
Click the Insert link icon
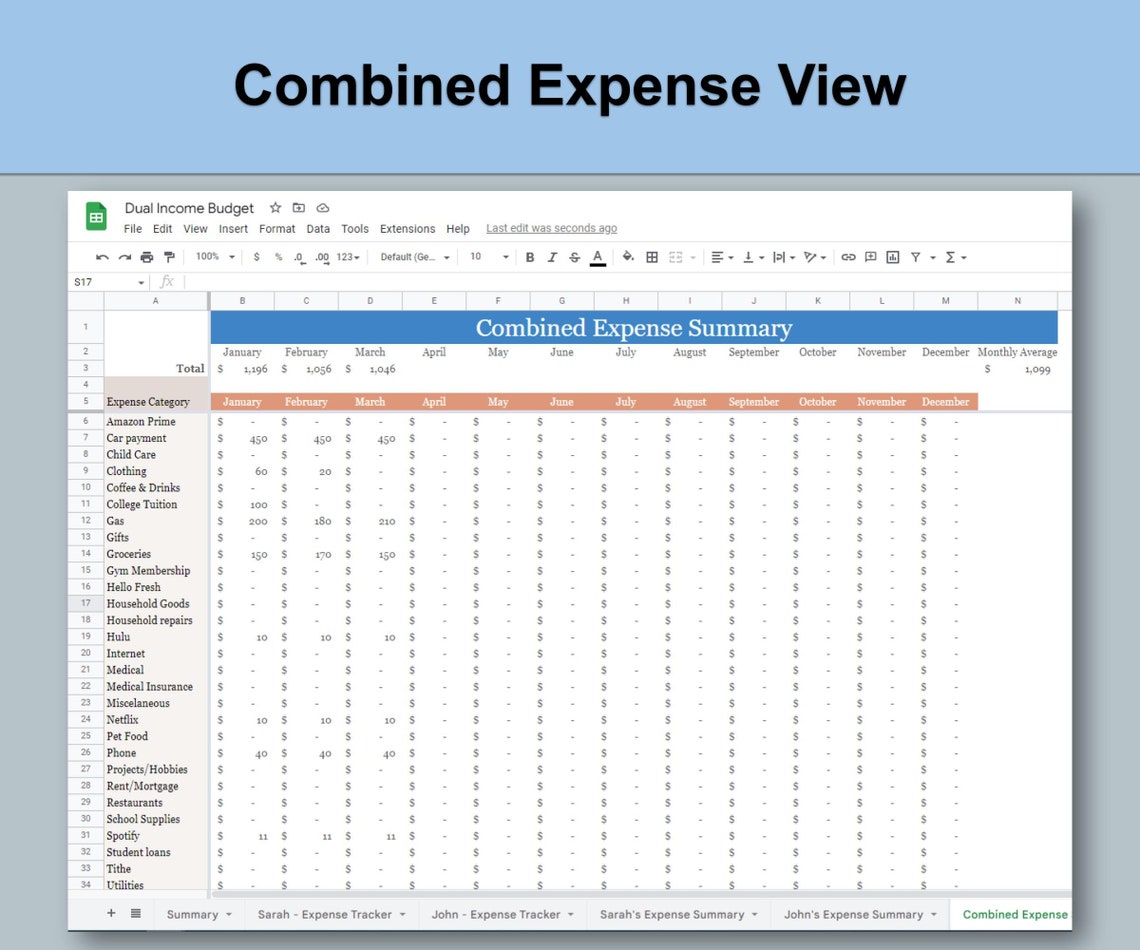click(849, 257)
